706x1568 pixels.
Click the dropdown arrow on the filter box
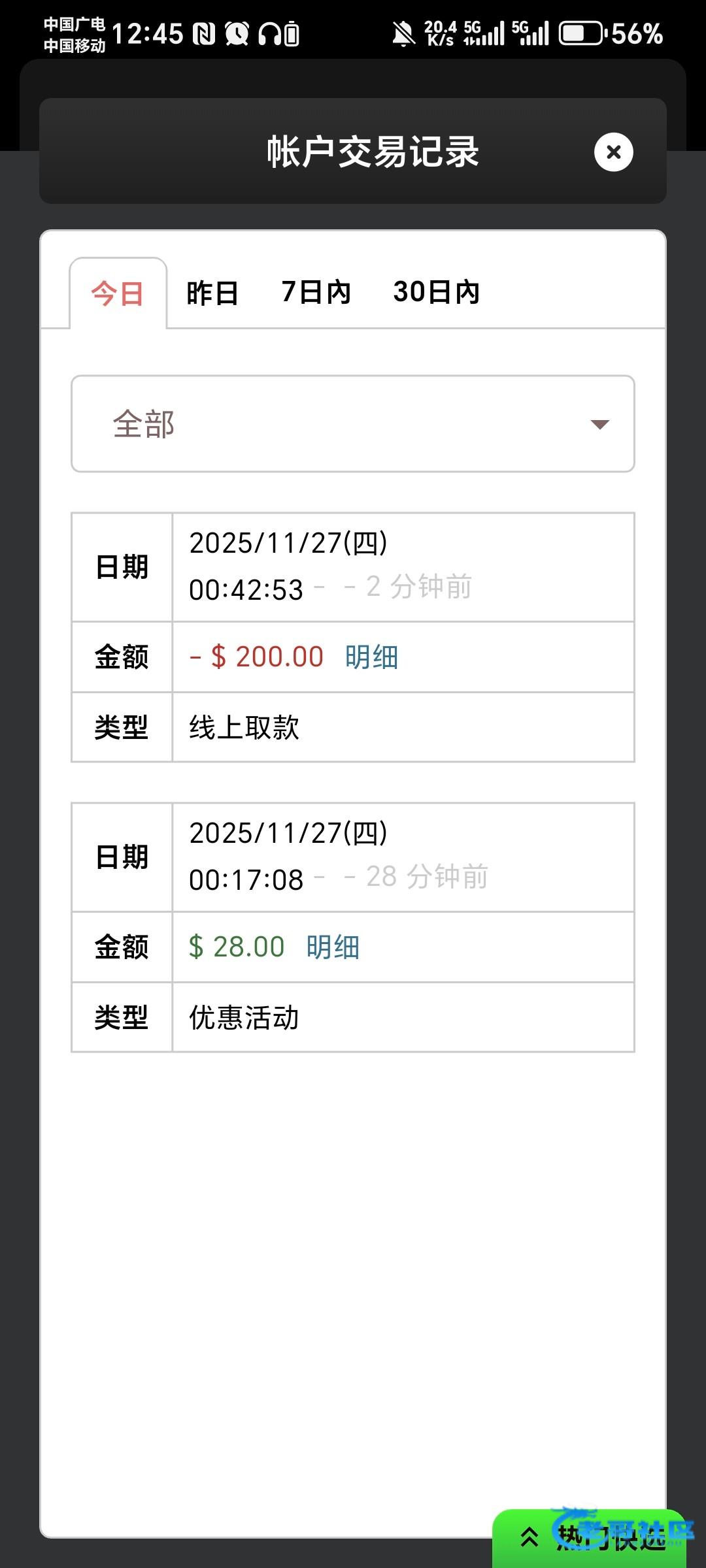[599, 425]
